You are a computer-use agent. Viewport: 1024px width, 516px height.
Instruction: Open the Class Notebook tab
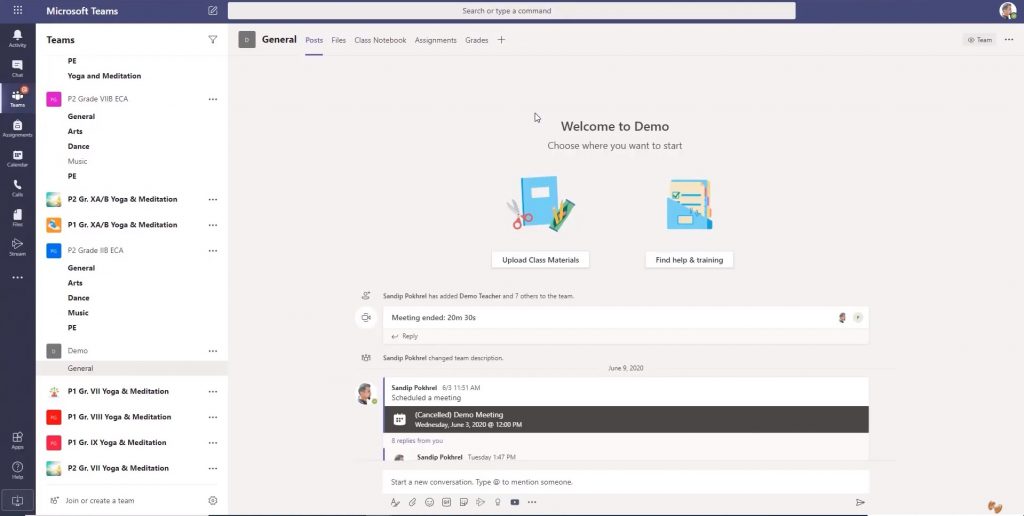380,40
